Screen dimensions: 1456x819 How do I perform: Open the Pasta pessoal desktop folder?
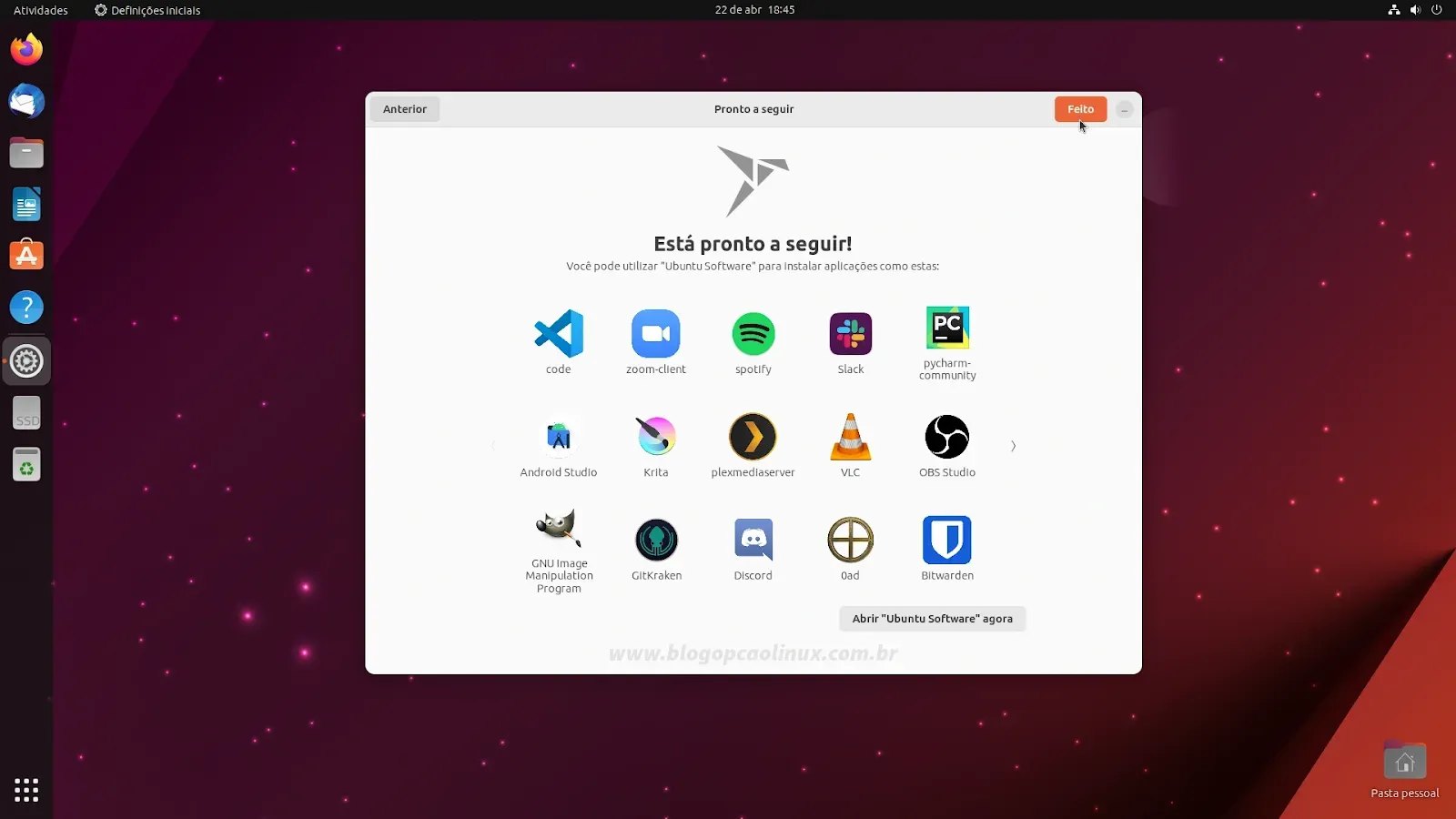coord(1405,770)
